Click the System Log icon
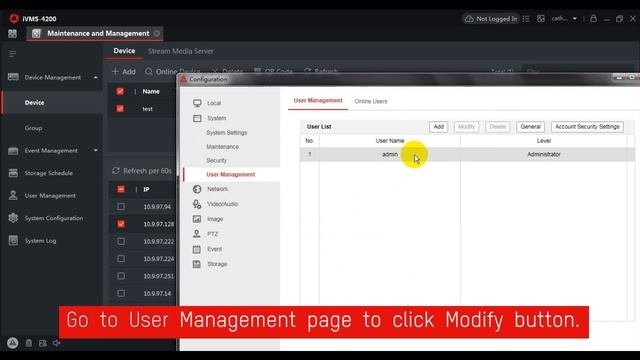 coord(13,240)
